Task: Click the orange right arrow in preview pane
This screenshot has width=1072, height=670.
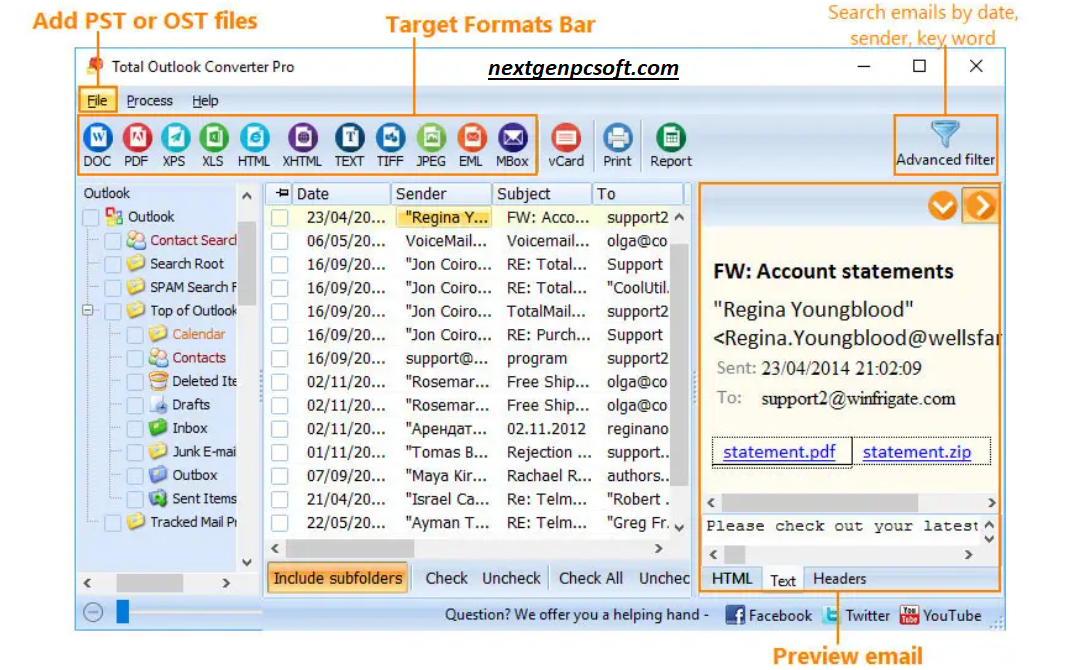Action: point(979,205)
